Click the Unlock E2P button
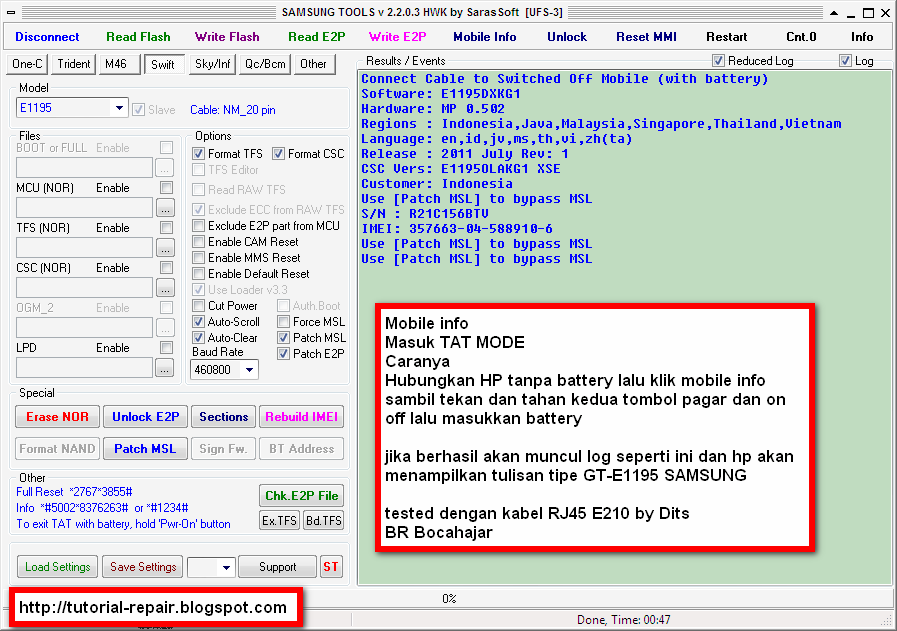This screenshot has width=897, height=631. tap(145, 417)
